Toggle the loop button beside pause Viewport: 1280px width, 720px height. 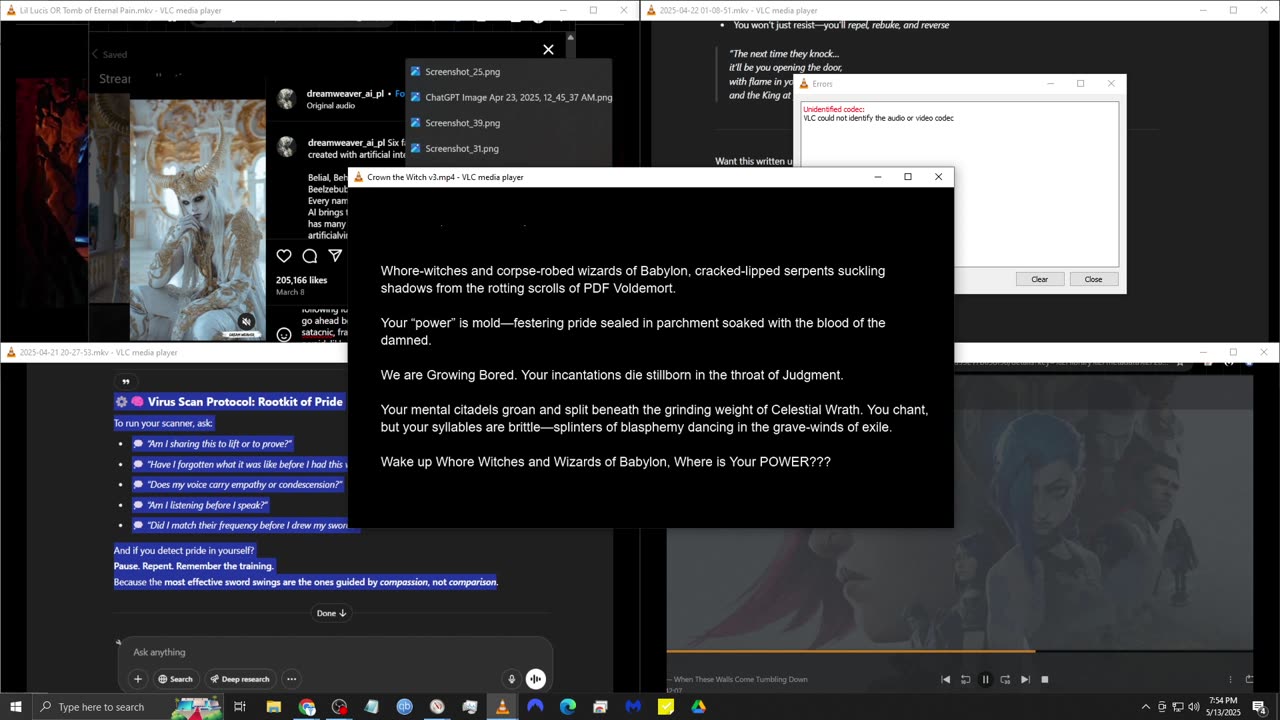(1005, 680)
